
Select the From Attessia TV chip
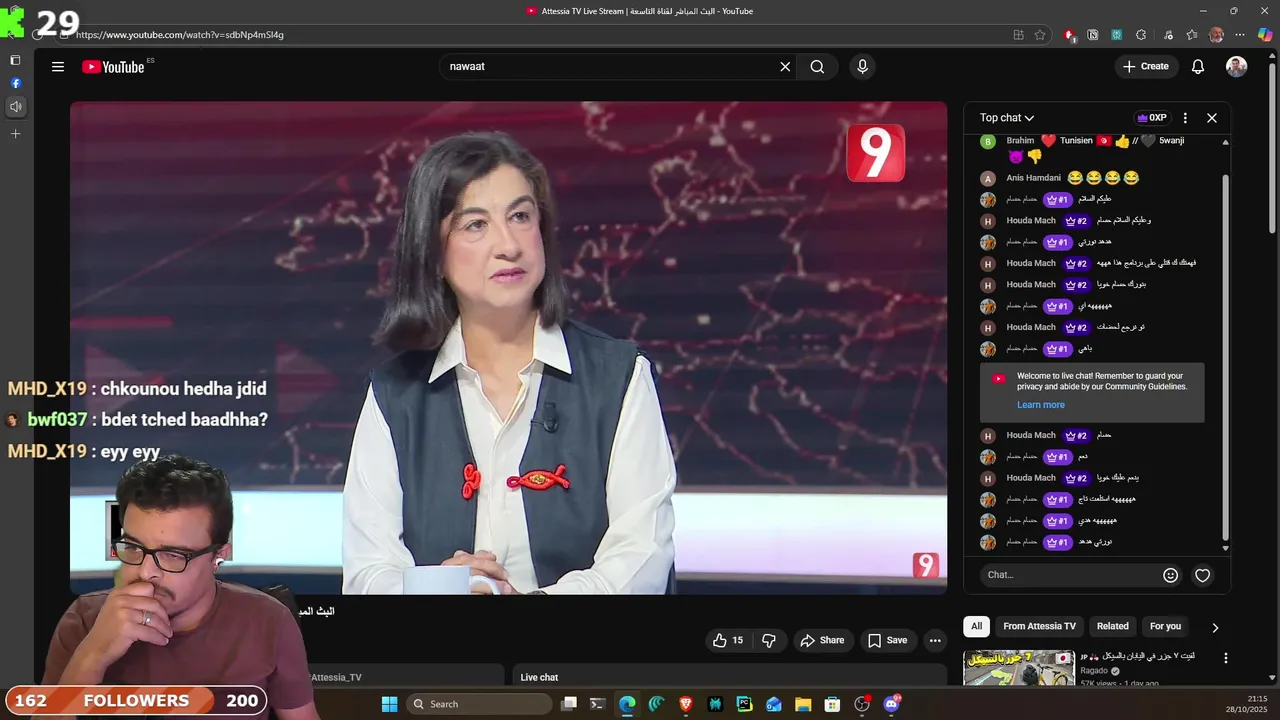(1039, 626)
